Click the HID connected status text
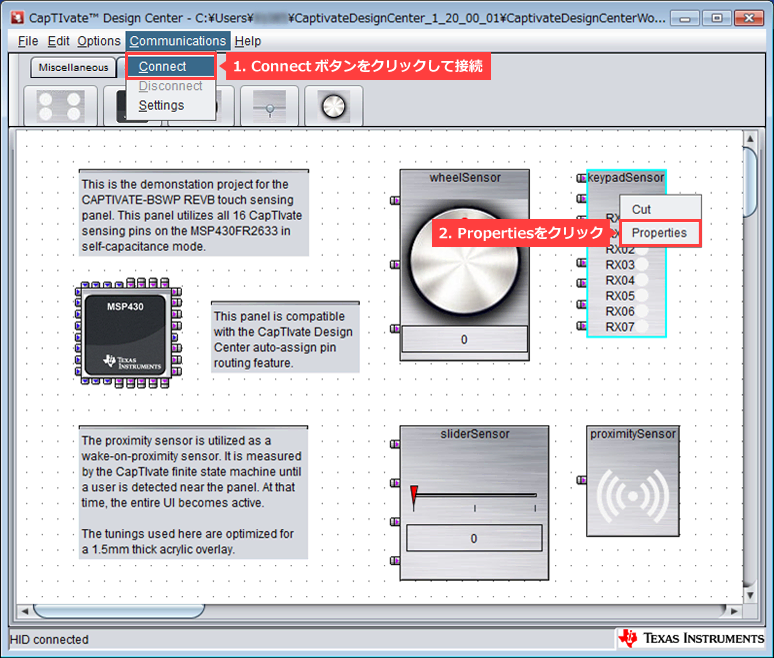 pyautogui.click(x=49, y=640)
